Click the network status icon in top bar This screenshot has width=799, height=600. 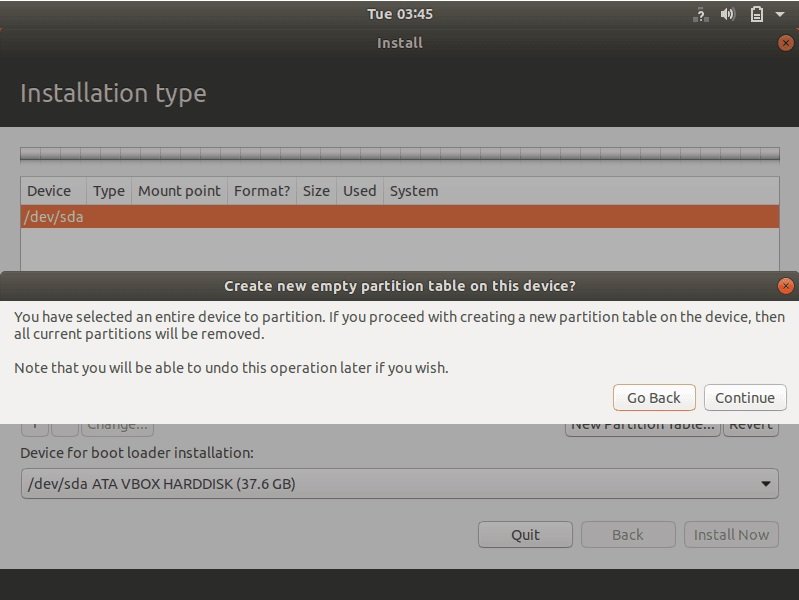(x=700, y=14)
